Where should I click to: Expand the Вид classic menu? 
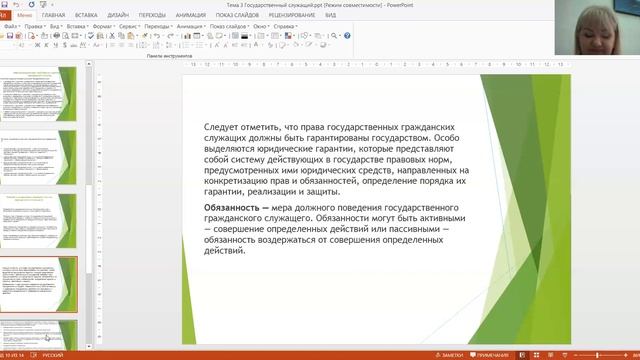55,26
